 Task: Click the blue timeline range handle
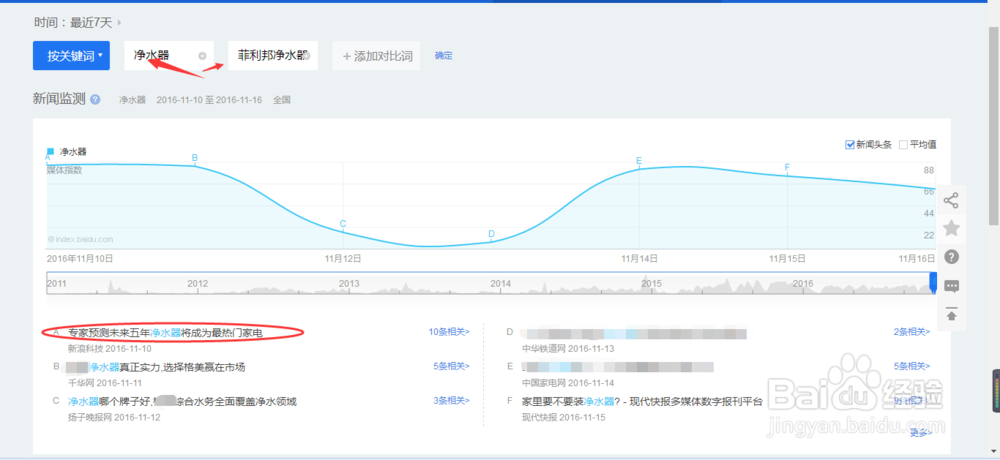(933, 283)
